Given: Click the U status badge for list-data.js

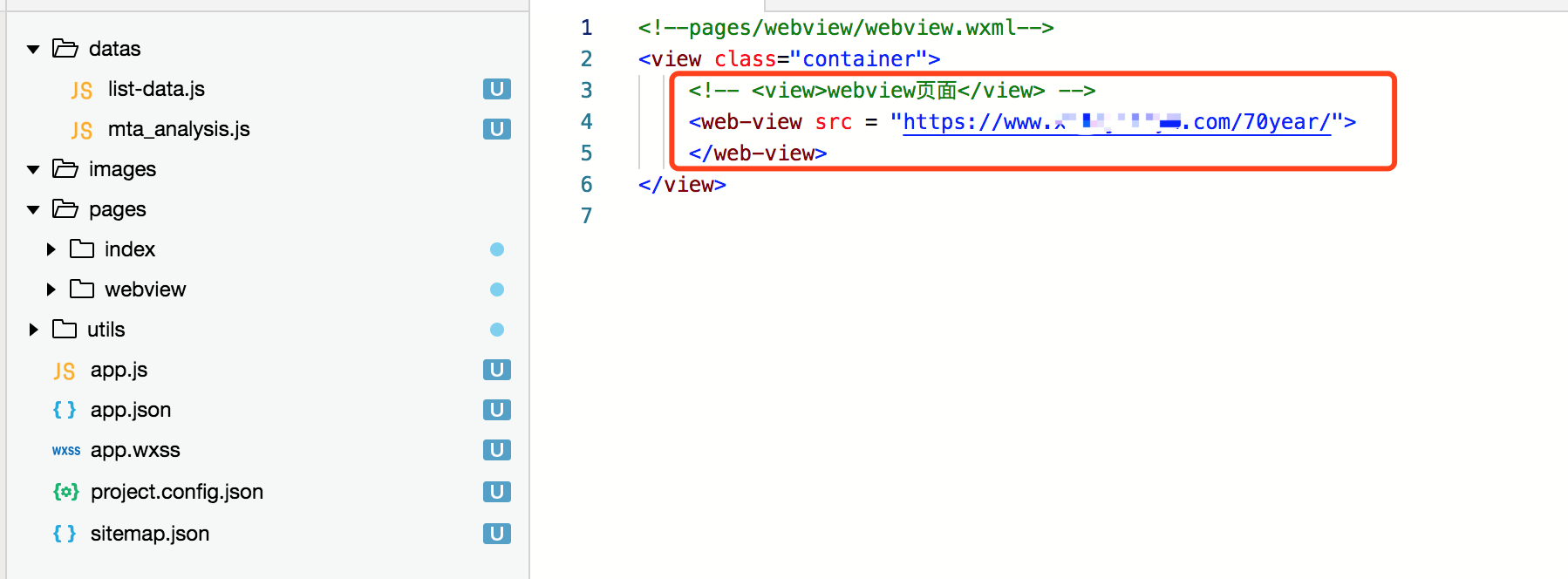Looking at the screenshot, I should click(x=497, y=89).
